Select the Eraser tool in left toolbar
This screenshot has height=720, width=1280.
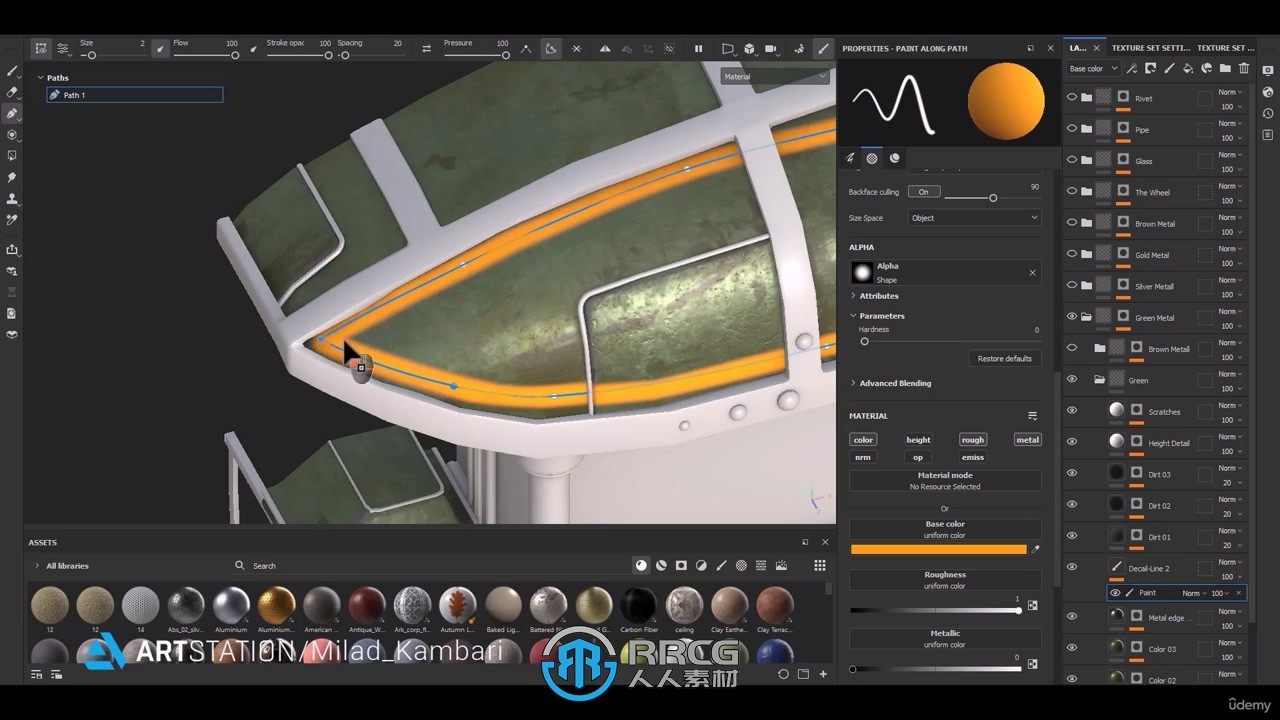coord(12,92)
